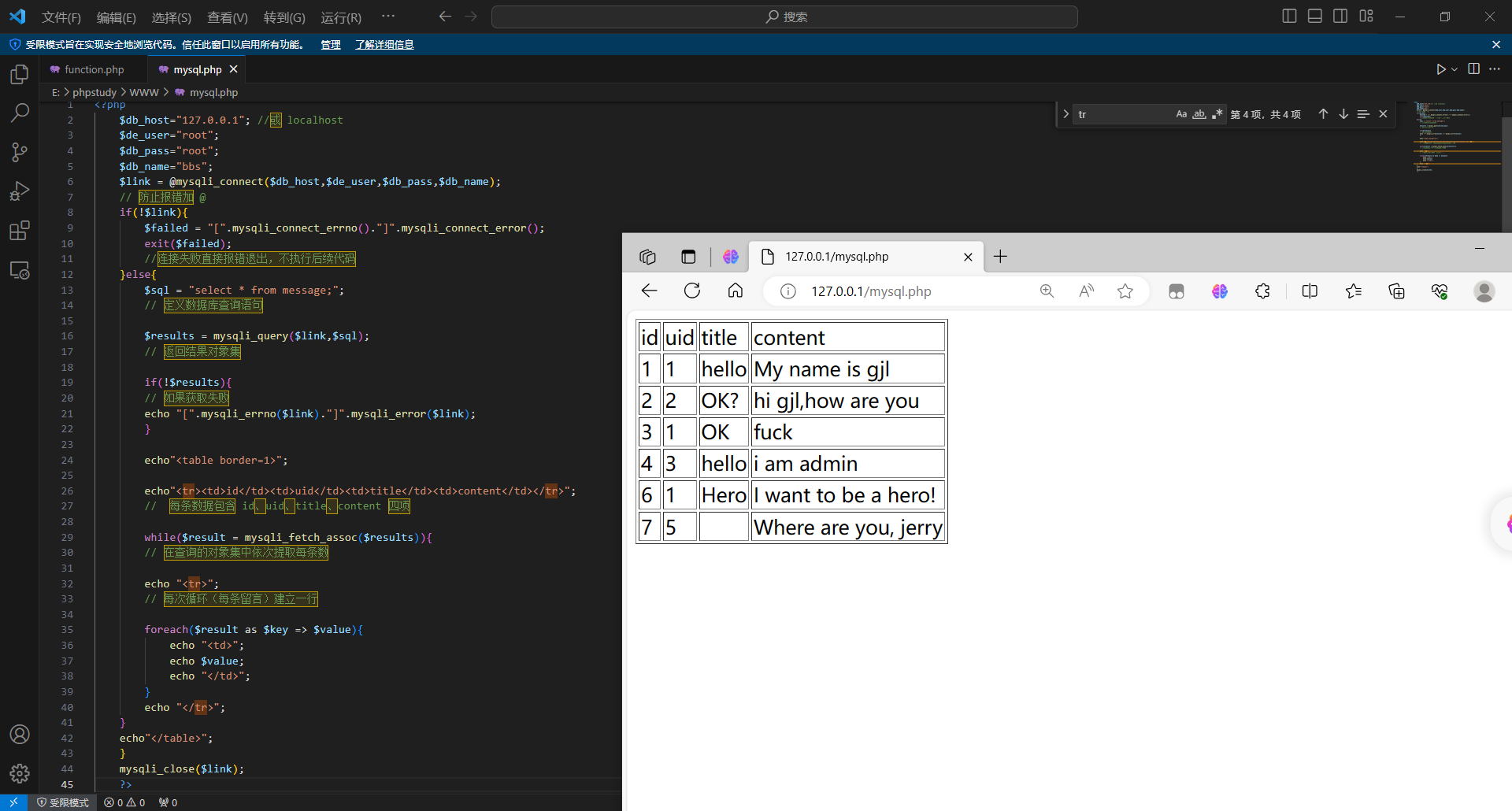This screenshot has height=811, width=1512.
Task: Toggle the bottom panel layout
Action: 1315,17
